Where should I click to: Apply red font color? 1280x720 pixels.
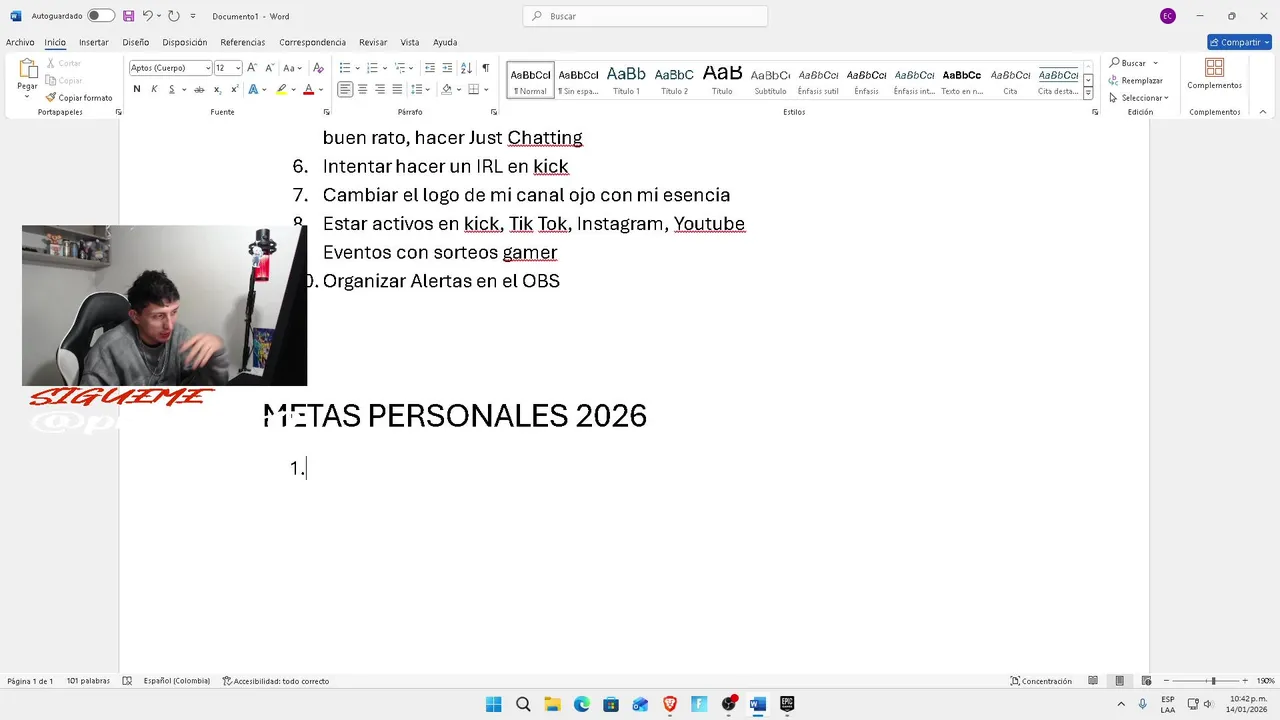[308, 89]
